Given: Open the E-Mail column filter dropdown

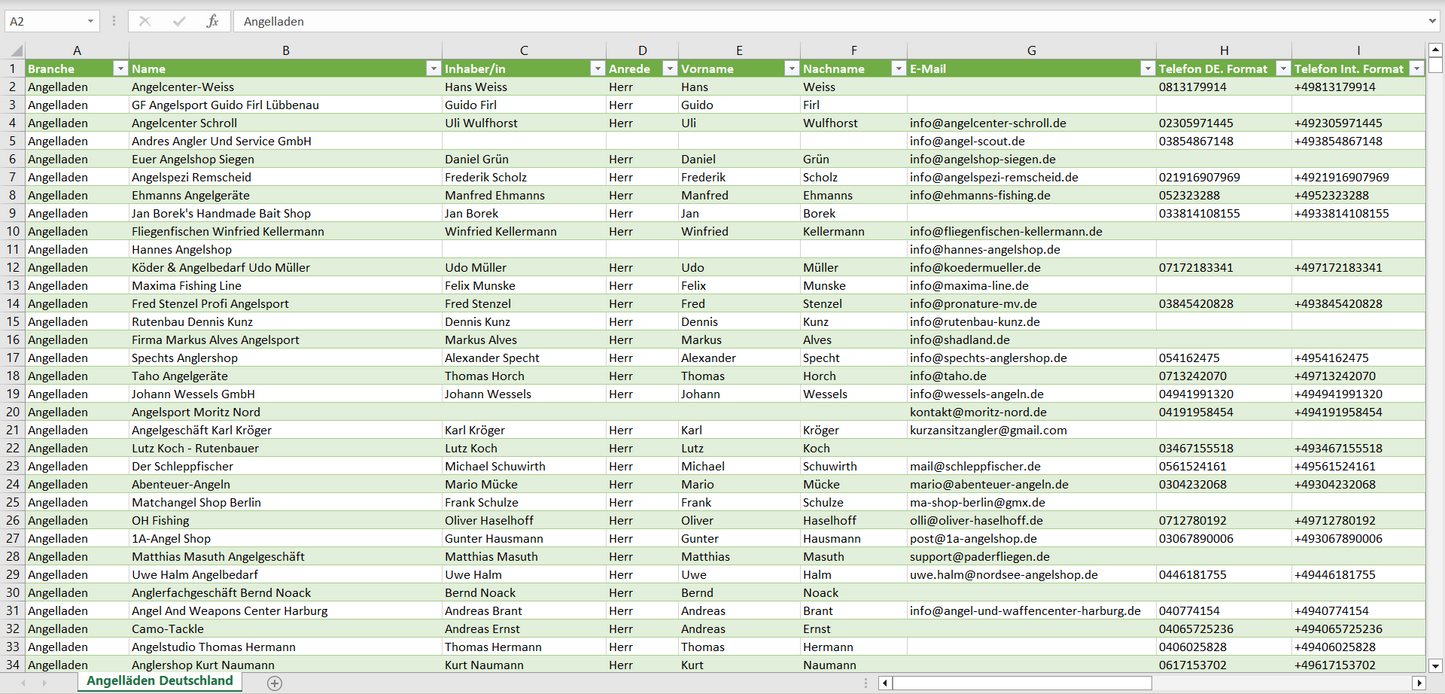Looking at the screenshot, I should tap(1146, 69).
